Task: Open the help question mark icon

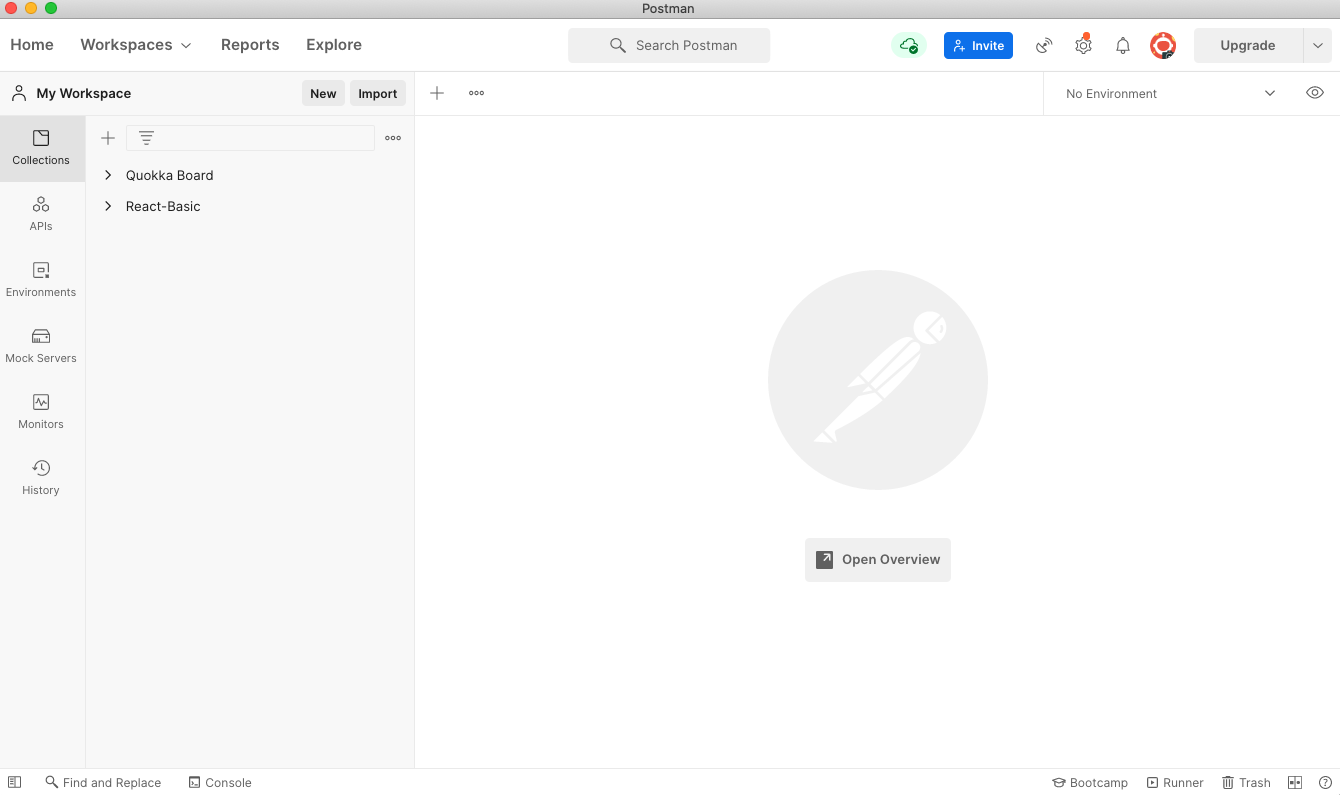Action: 1325,783
